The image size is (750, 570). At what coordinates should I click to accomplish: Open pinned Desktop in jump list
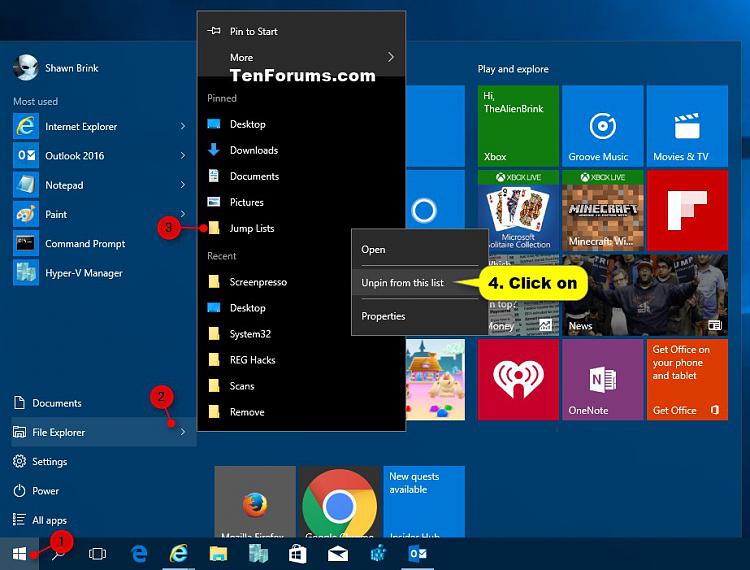(301, 124)
